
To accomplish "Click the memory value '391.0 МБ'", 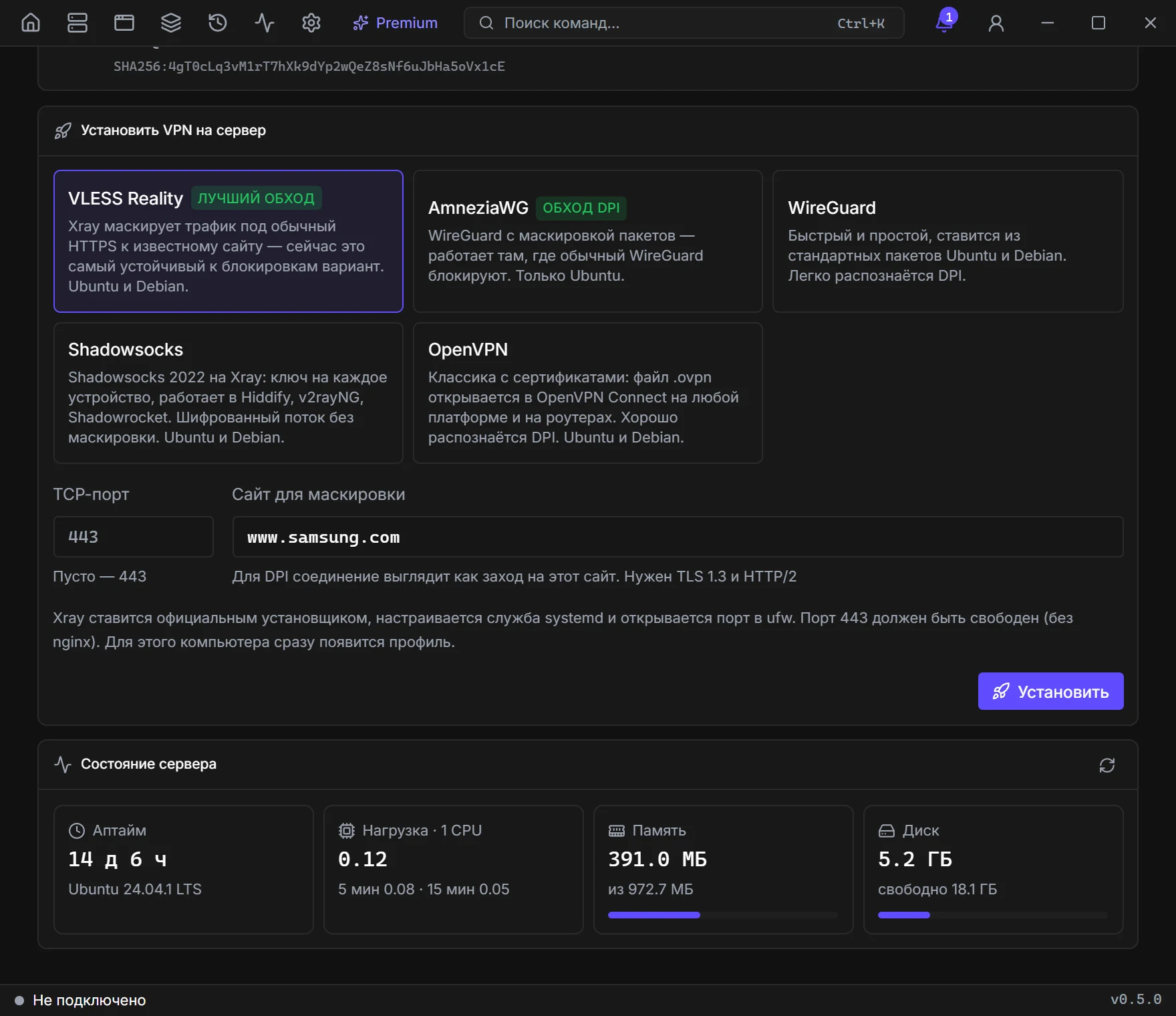I will tap(657, 859).
